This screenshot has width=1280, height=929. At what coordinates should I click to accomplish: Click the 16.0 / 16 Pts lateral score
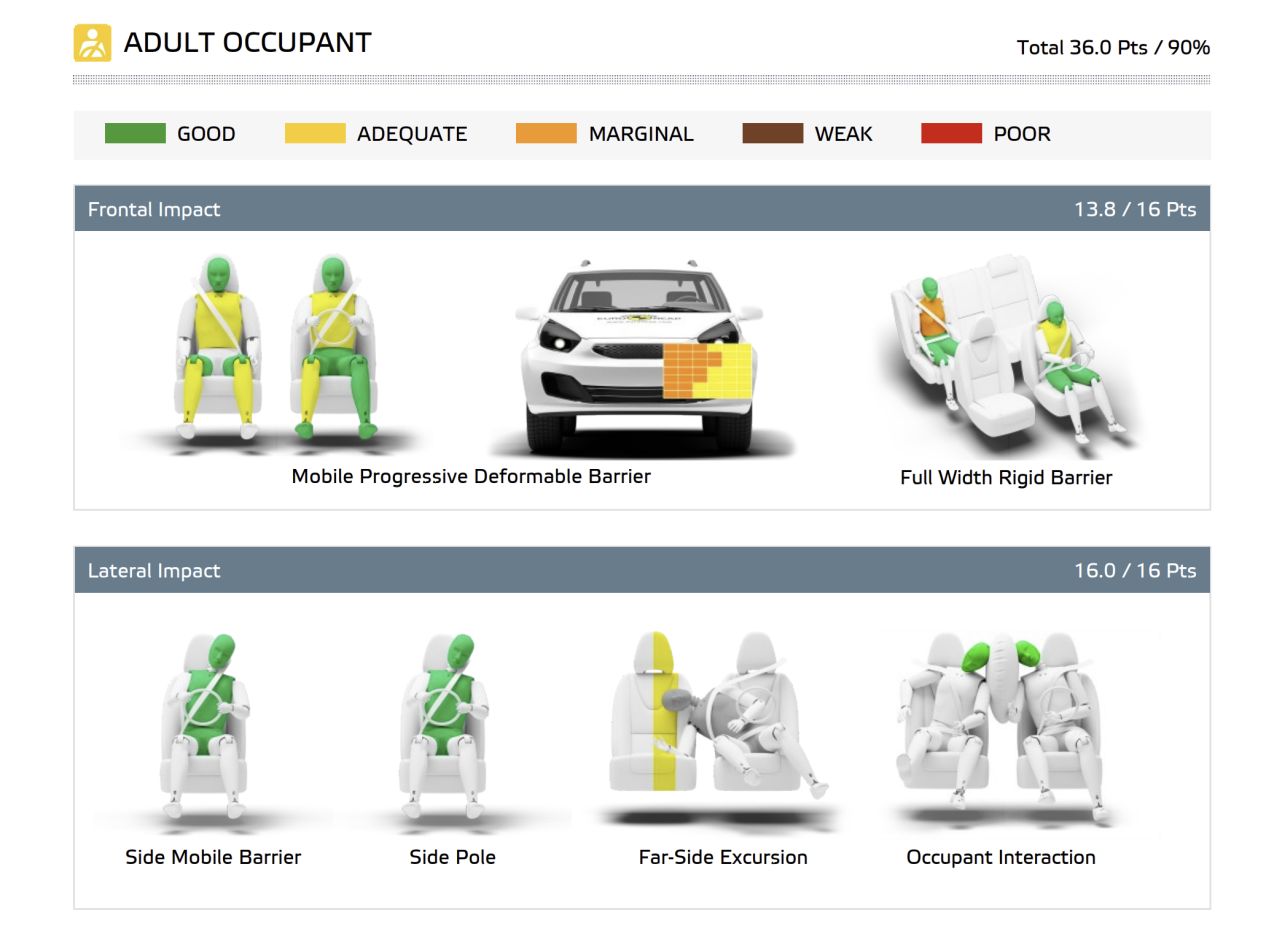point(1135,570)
